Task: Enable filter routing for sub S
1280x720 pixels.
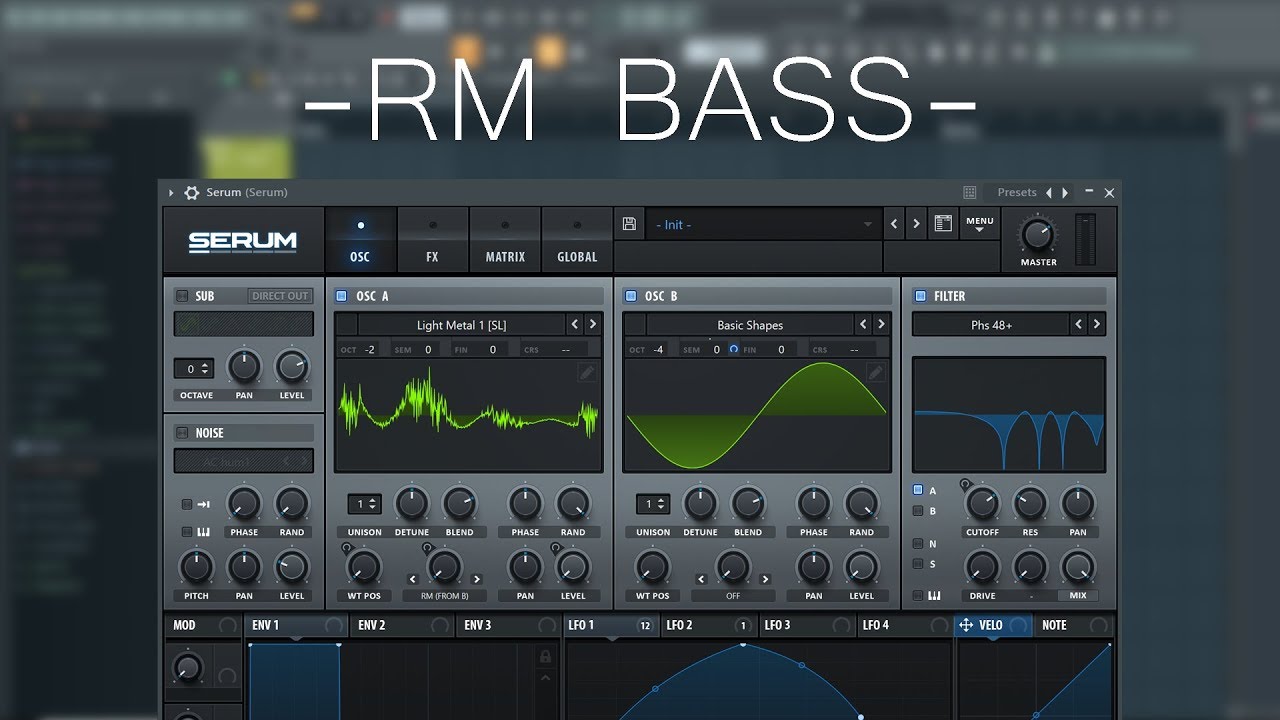Action: (918, 564)
